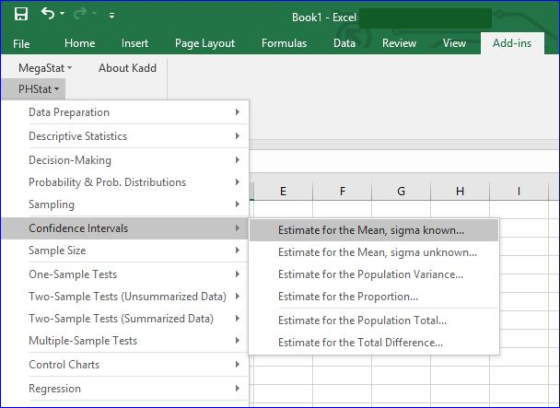560x408 pixels.
Task: Choose Estimate for the Population Total
Action: coord(374,320)
